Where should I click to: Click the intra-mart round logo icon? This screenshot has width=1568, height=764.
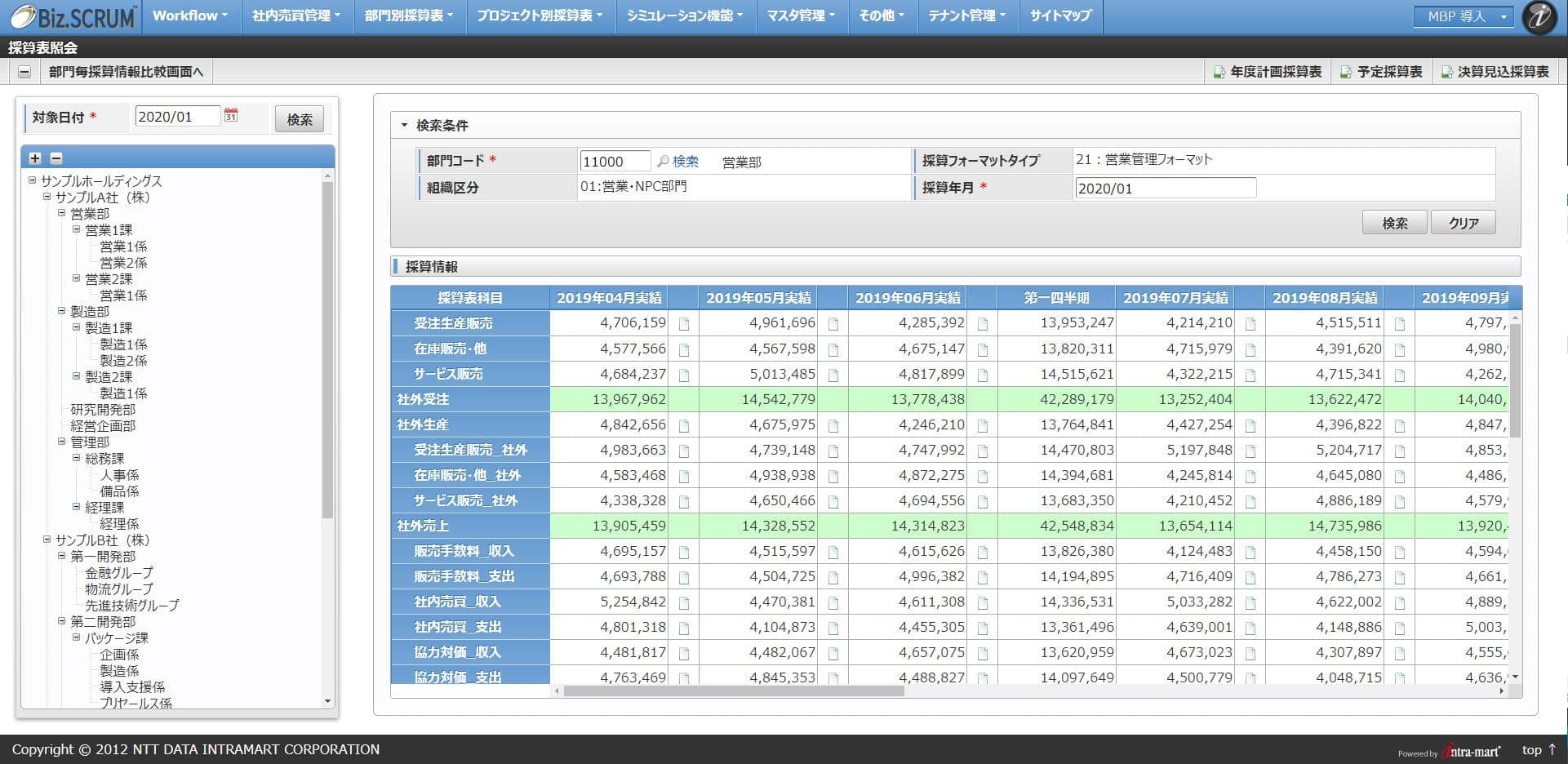tap(1539, 18)
